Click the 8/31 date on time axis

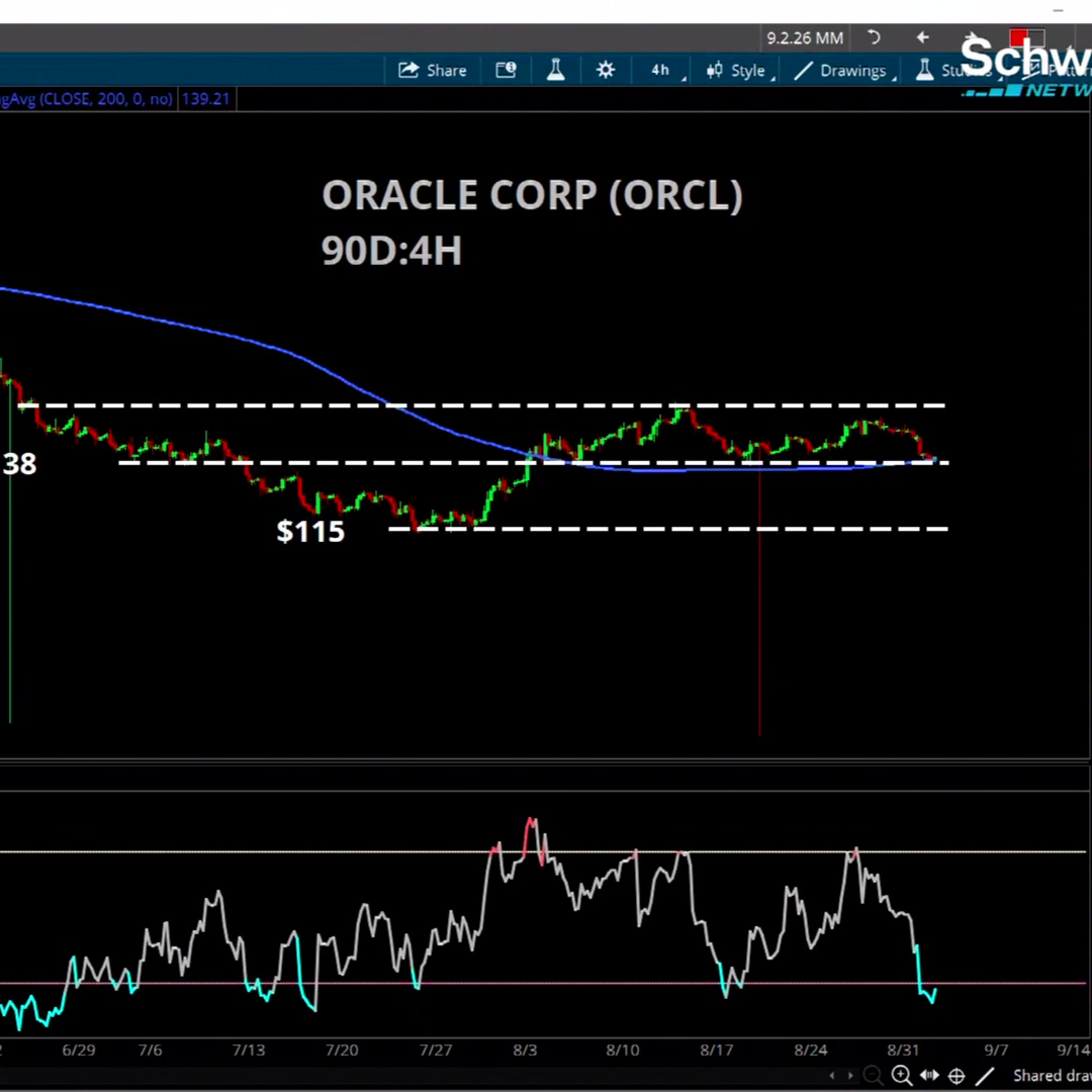point(903,1050)
